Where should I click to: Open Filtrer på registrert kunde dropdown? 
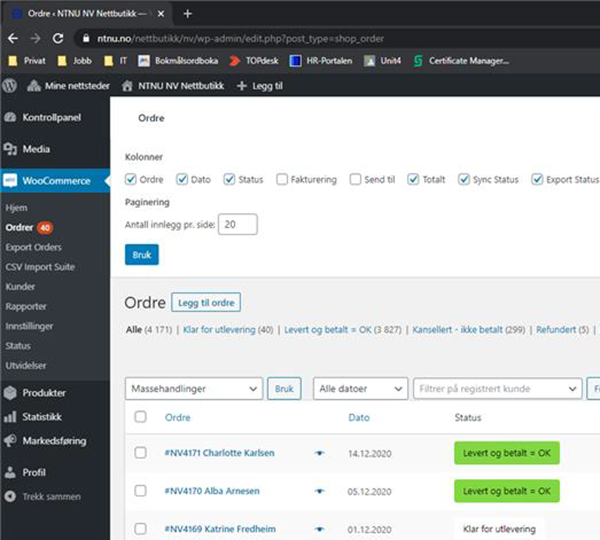497,389
